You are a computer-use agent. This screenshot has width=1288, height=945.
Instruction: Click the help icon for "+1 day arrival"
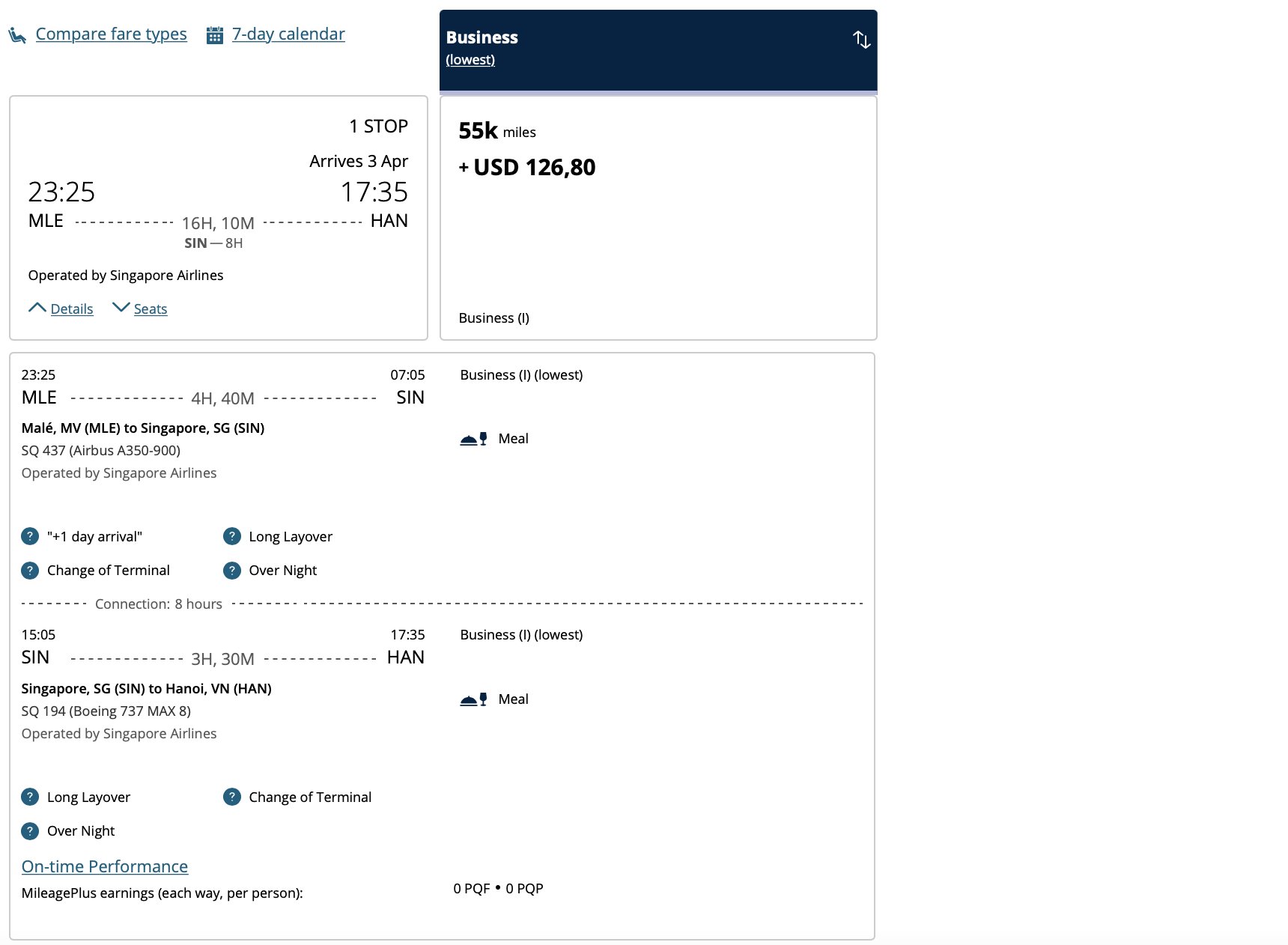pyautogui.click(x=30, y=536)
